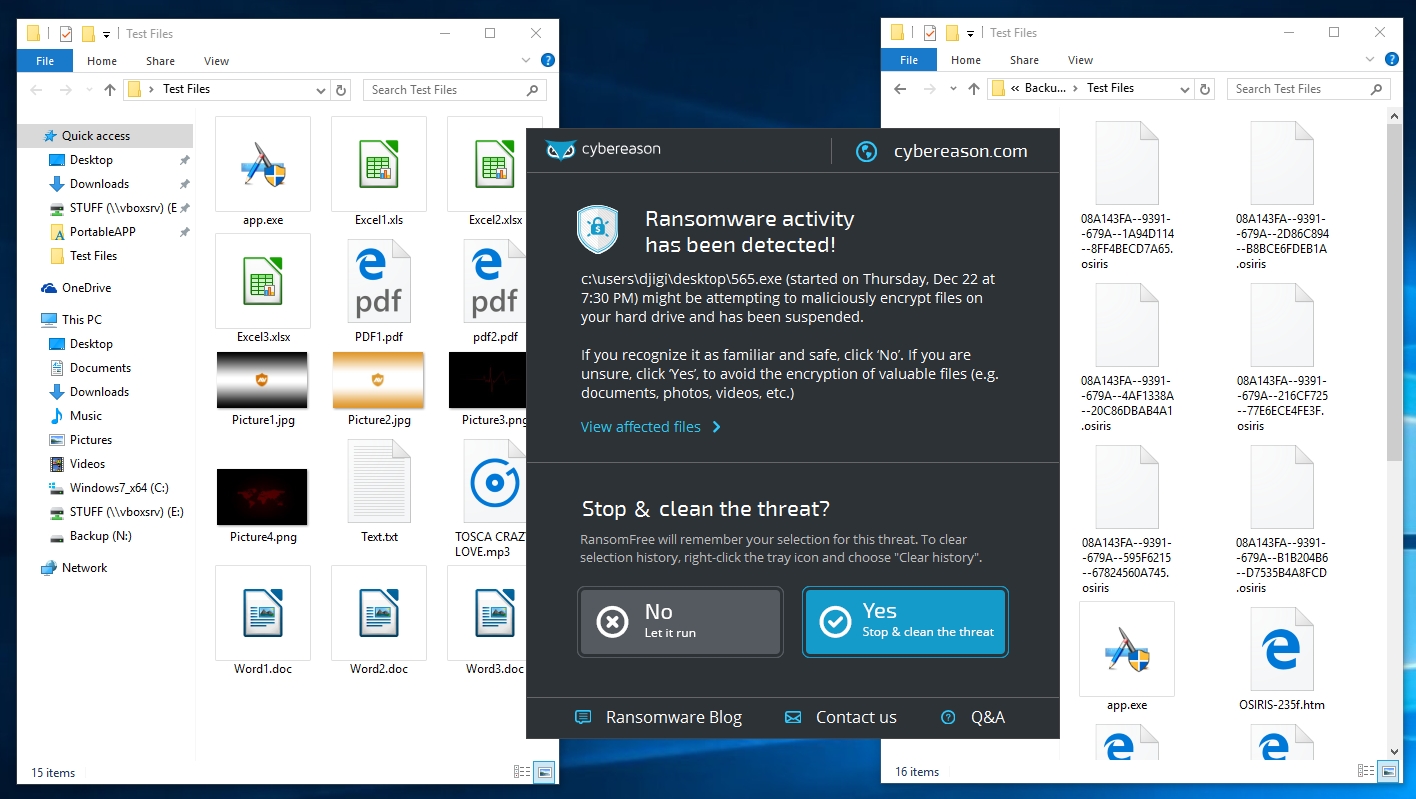This screenshot has height=799, width=1416.
Task: Click the Search Test Files box in left window
Action: click(455, 90)
